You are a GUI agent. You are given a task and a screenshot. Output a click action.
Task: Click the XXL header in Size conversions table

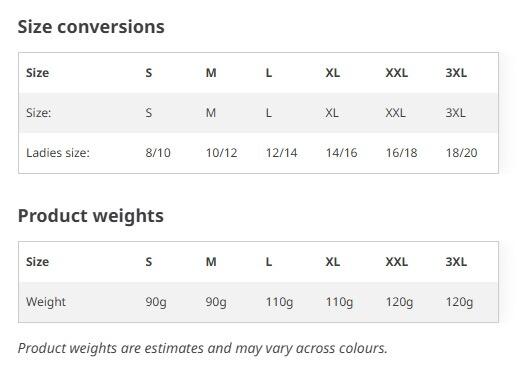coord(397,73)
